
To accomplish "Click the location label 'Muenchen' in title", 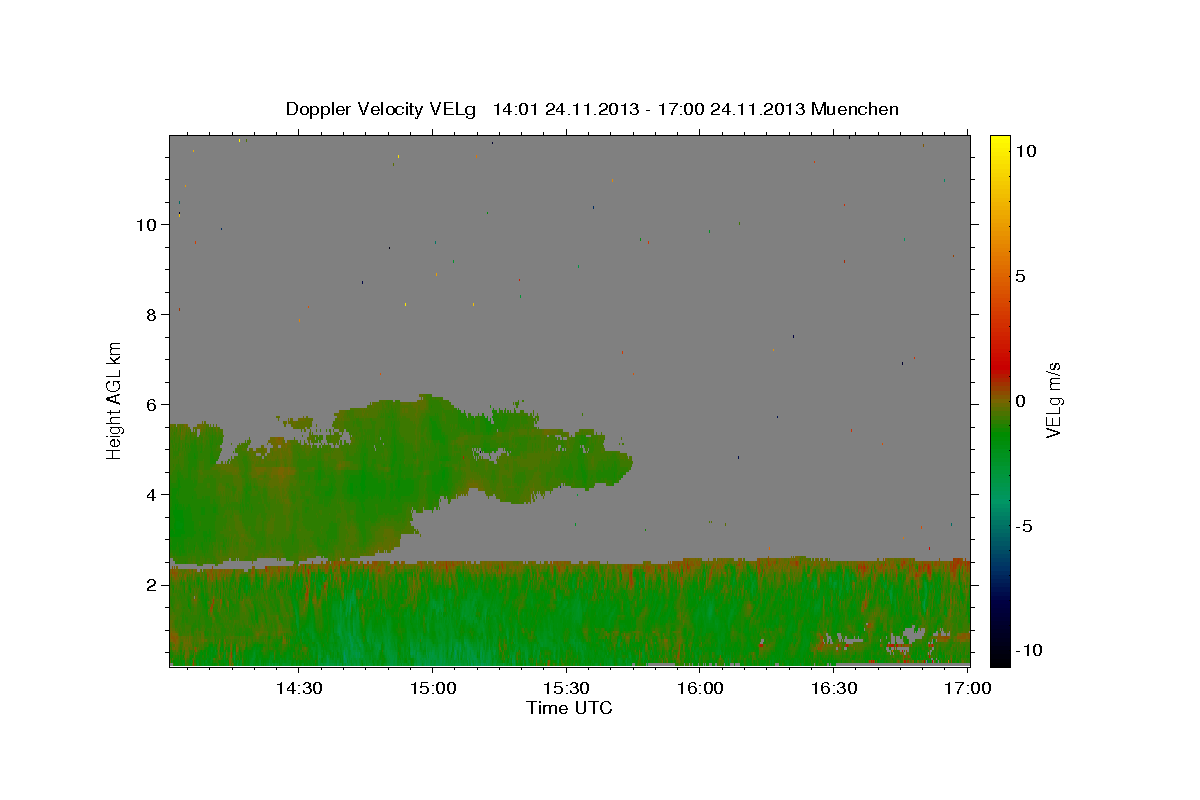I will (856, 109).
